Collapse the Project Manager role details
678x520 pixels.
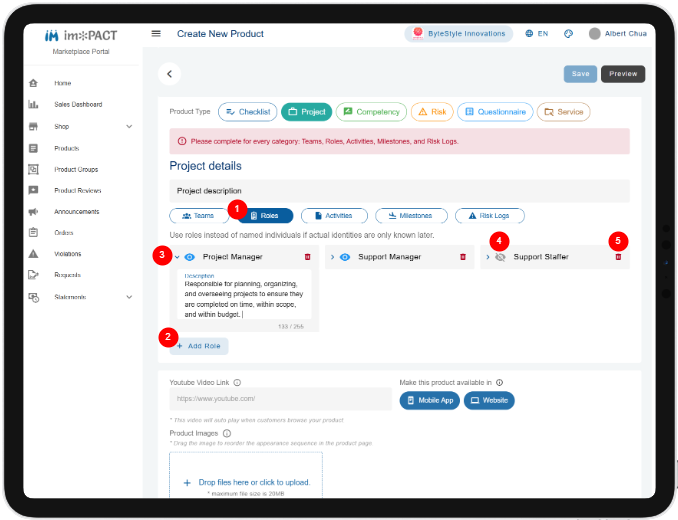(177, 257)
